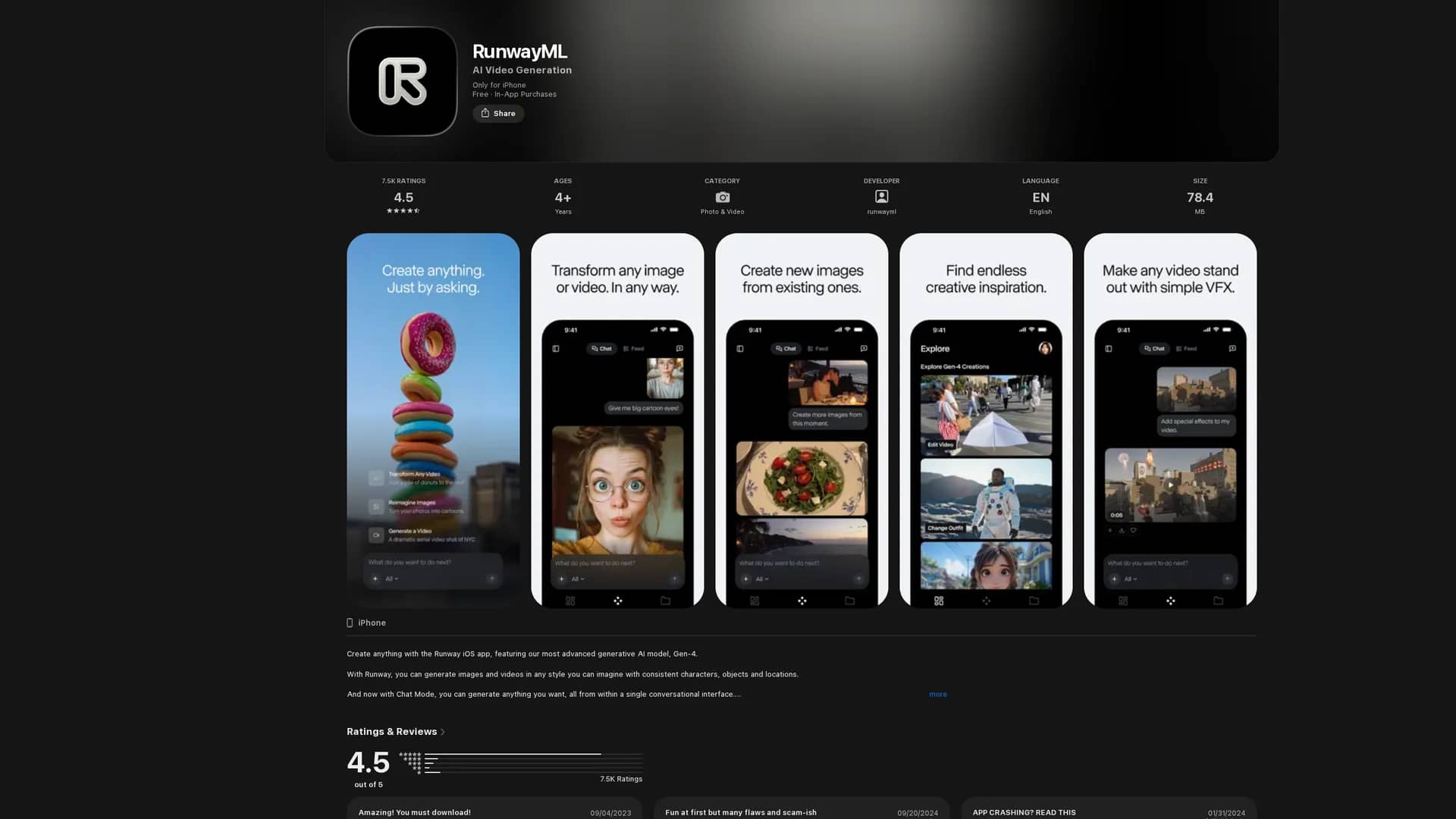Click the AI Video Generation subtitle
Viewport: 1456px width, 819px height.
point(522,70)
